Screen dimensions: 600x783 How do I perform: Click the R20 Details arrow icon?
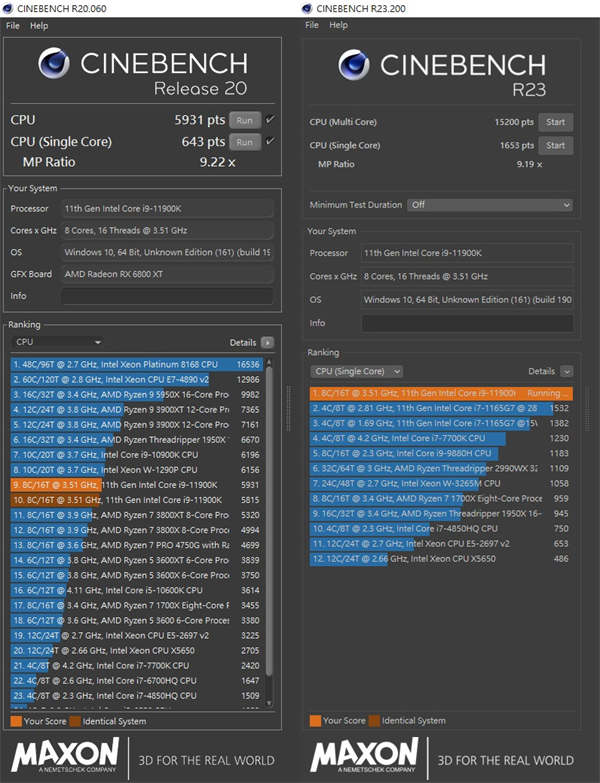click(268, 343)
